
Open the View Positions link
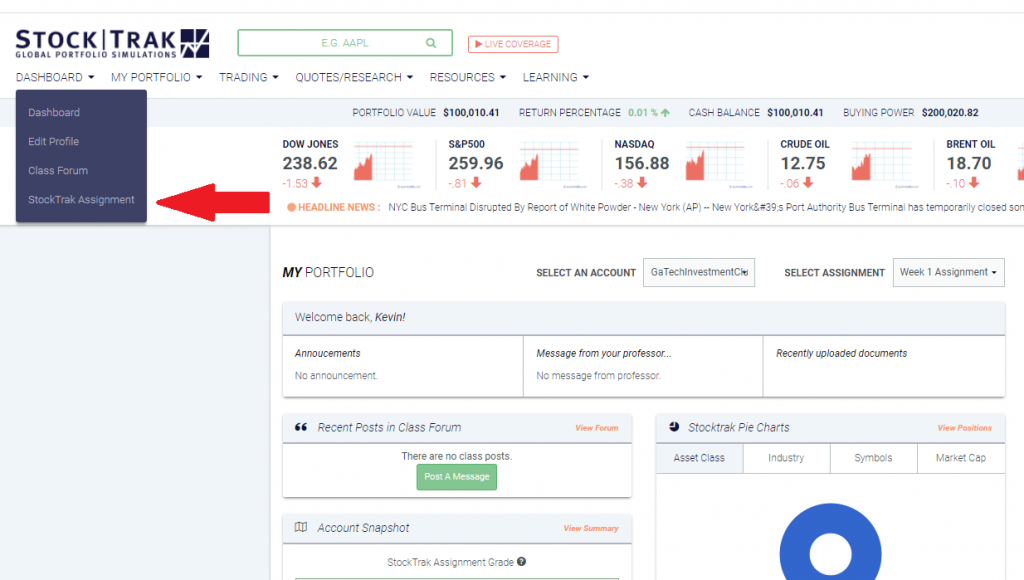tap(965, 428)
